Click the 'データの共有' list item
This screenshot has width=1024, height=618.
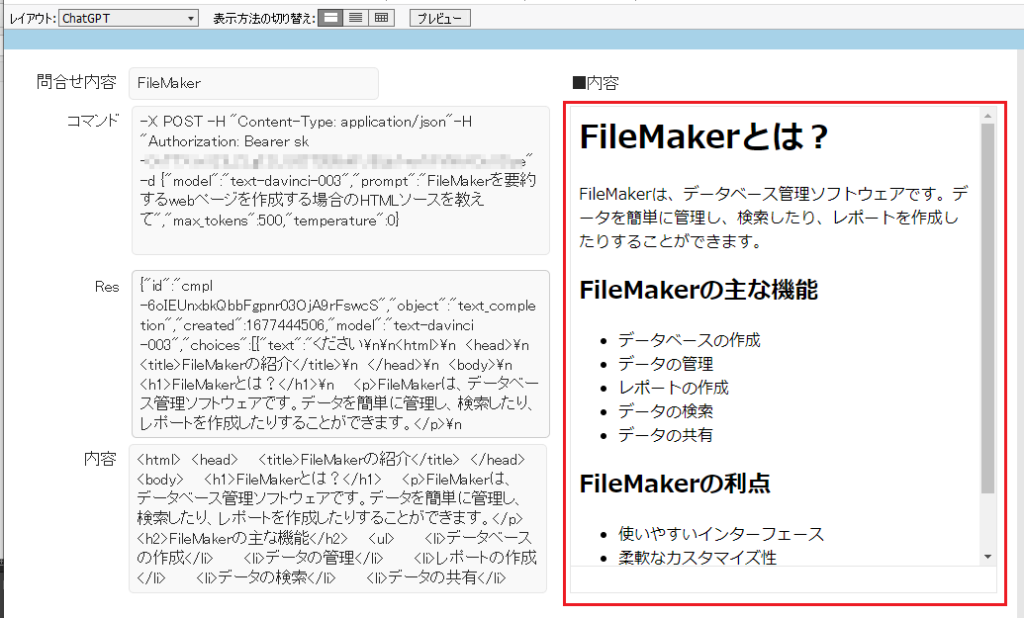tap(665, 435)
